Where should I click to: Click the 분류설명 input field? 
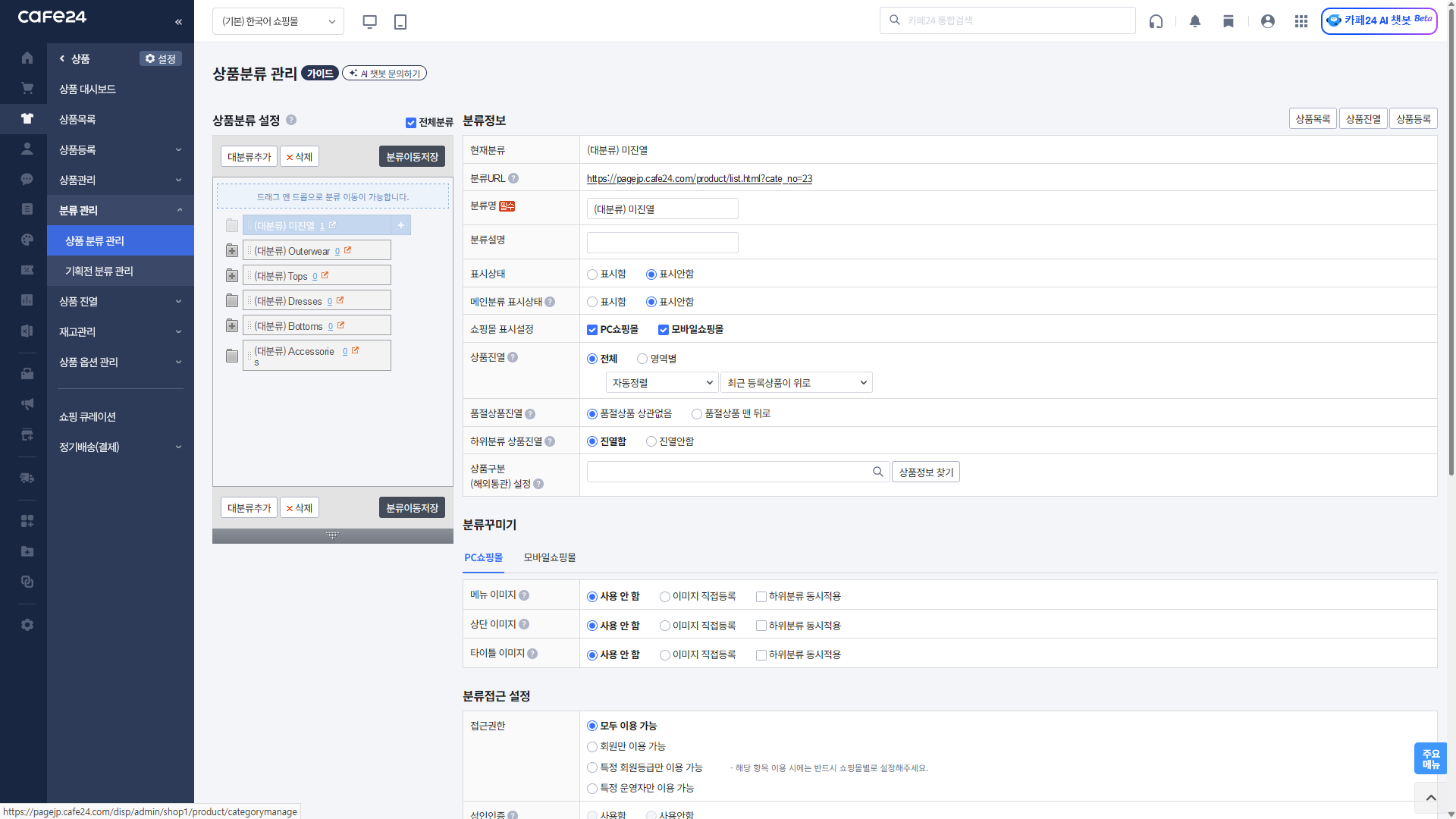[x=662, y=243]
